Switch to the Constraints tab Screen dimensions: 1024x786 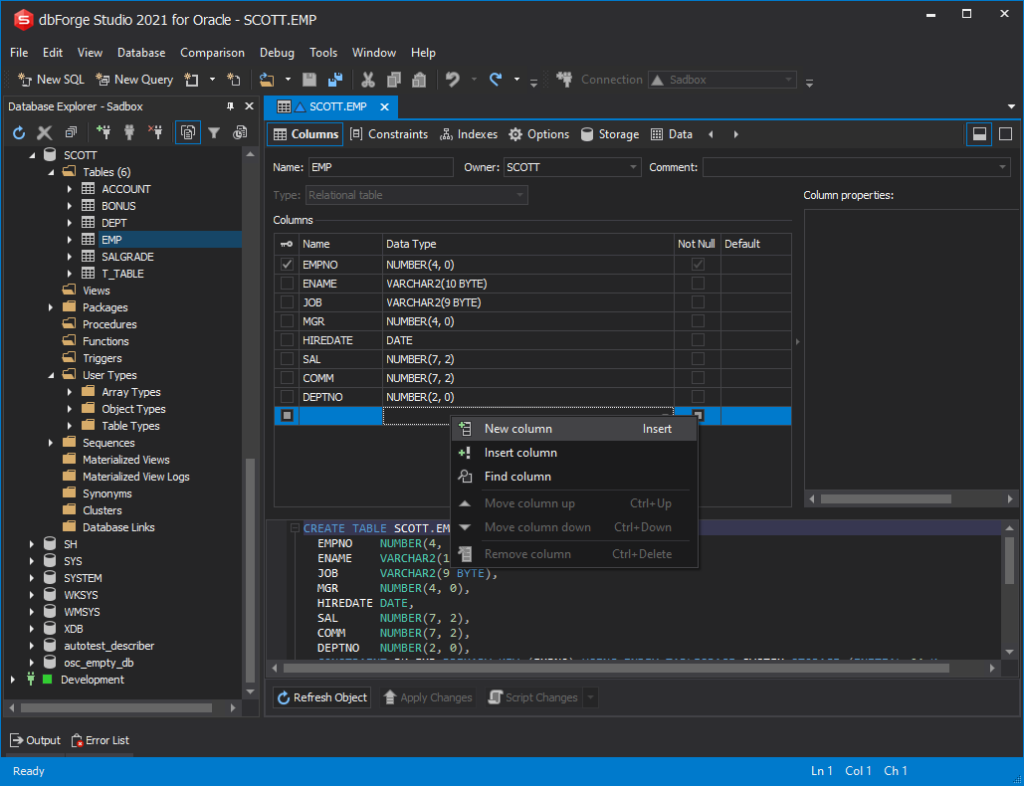coord(389,134)
